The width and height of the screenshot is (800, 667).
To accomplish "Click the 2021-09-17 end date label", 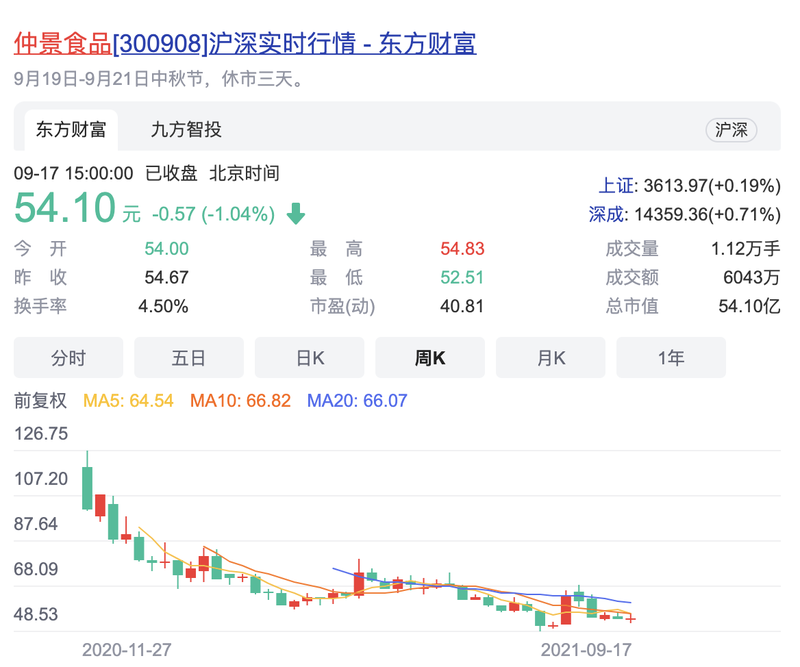I will tap(586, 650).
